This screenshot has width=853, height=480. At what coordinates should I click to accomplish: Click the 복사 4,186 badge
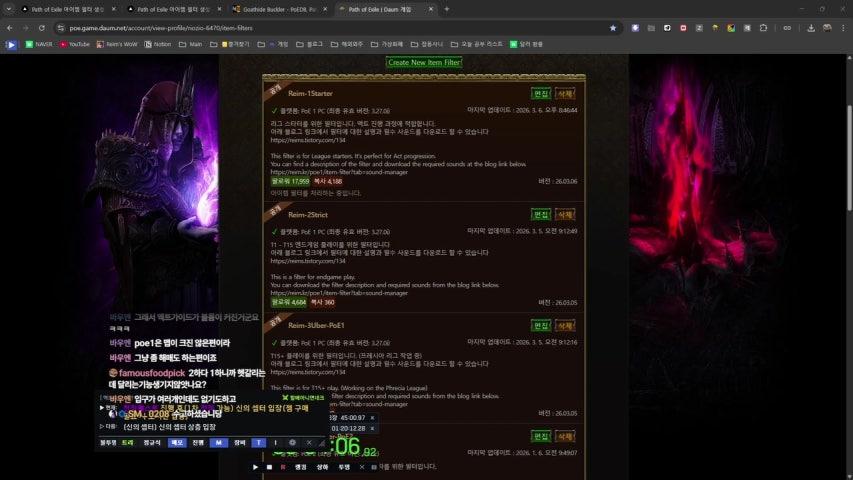coord(328,181)
